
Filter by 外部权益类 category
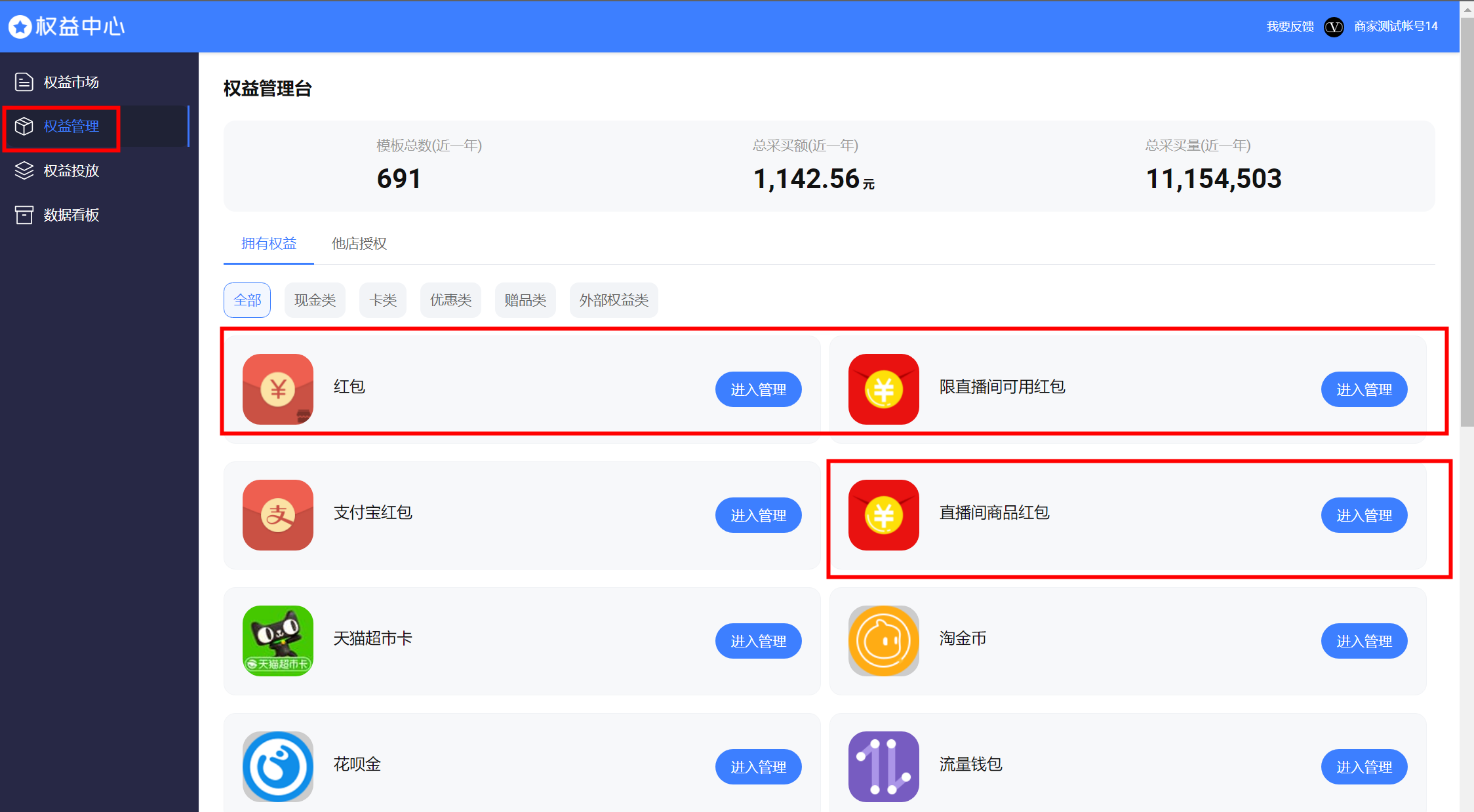pos(614,300)
